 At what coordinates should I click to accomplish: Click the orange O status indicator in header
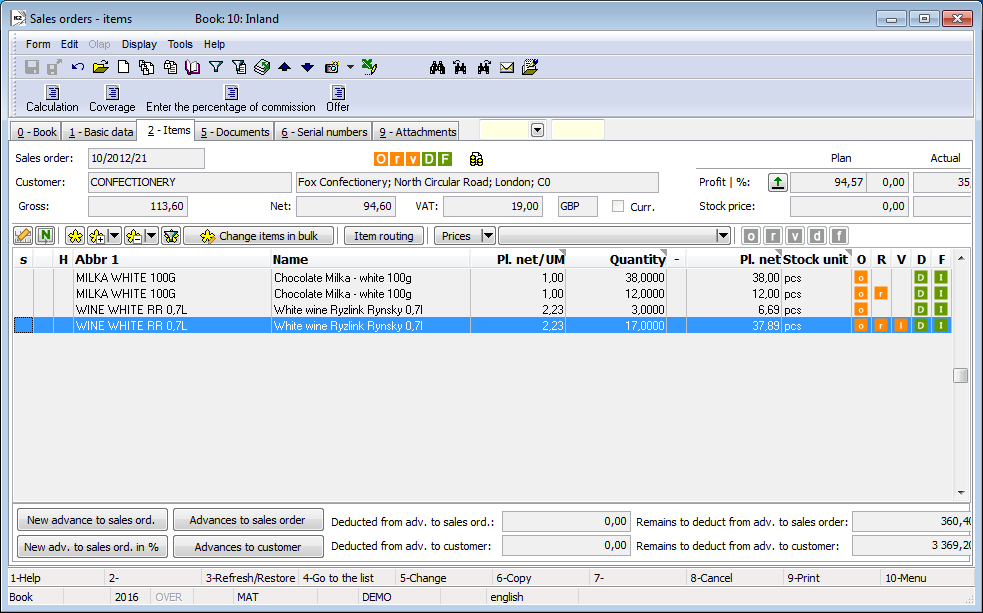click(381, 159)
